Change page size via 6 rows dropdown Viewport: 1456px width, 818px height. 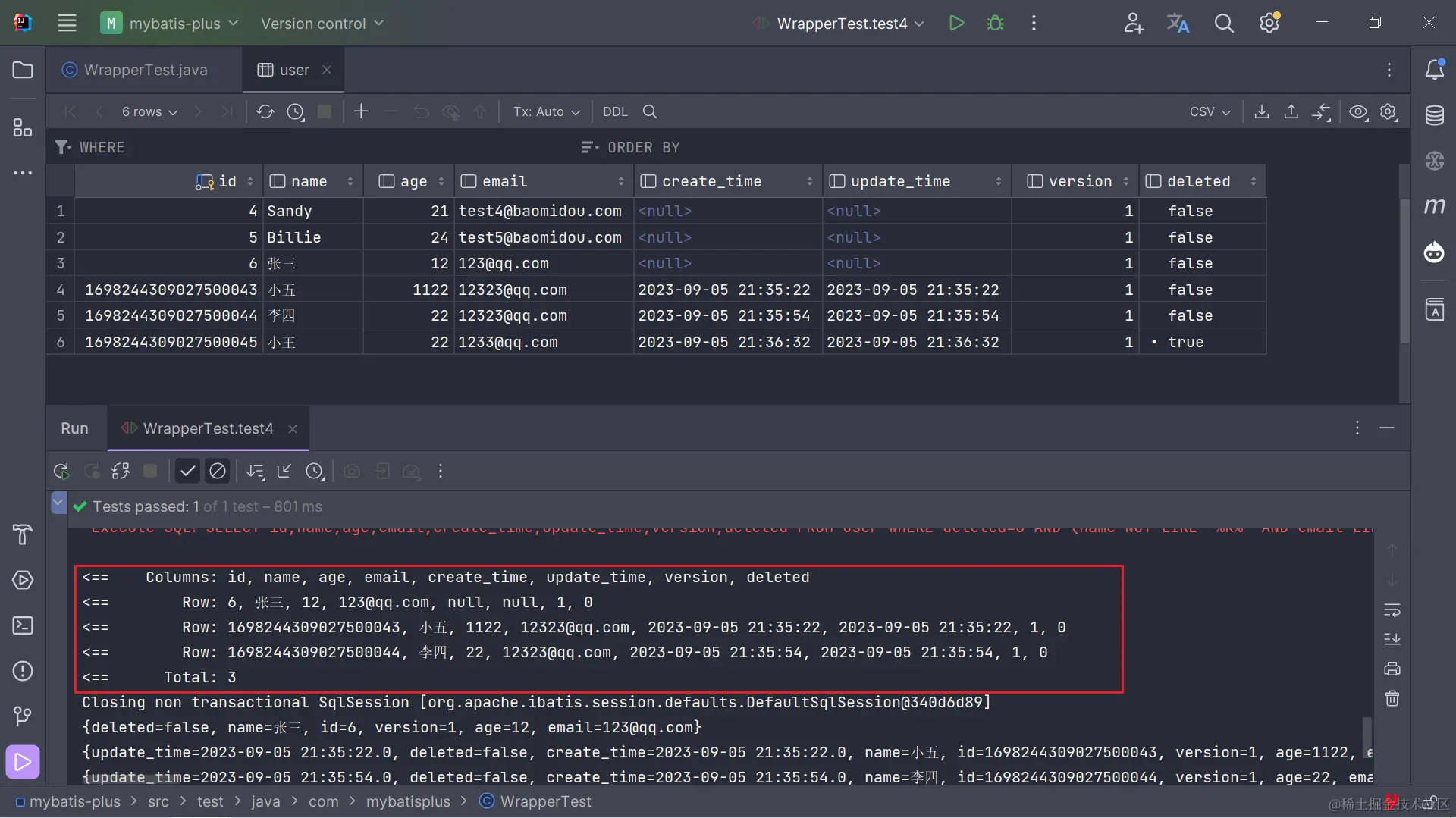click(x=149, y=112)
